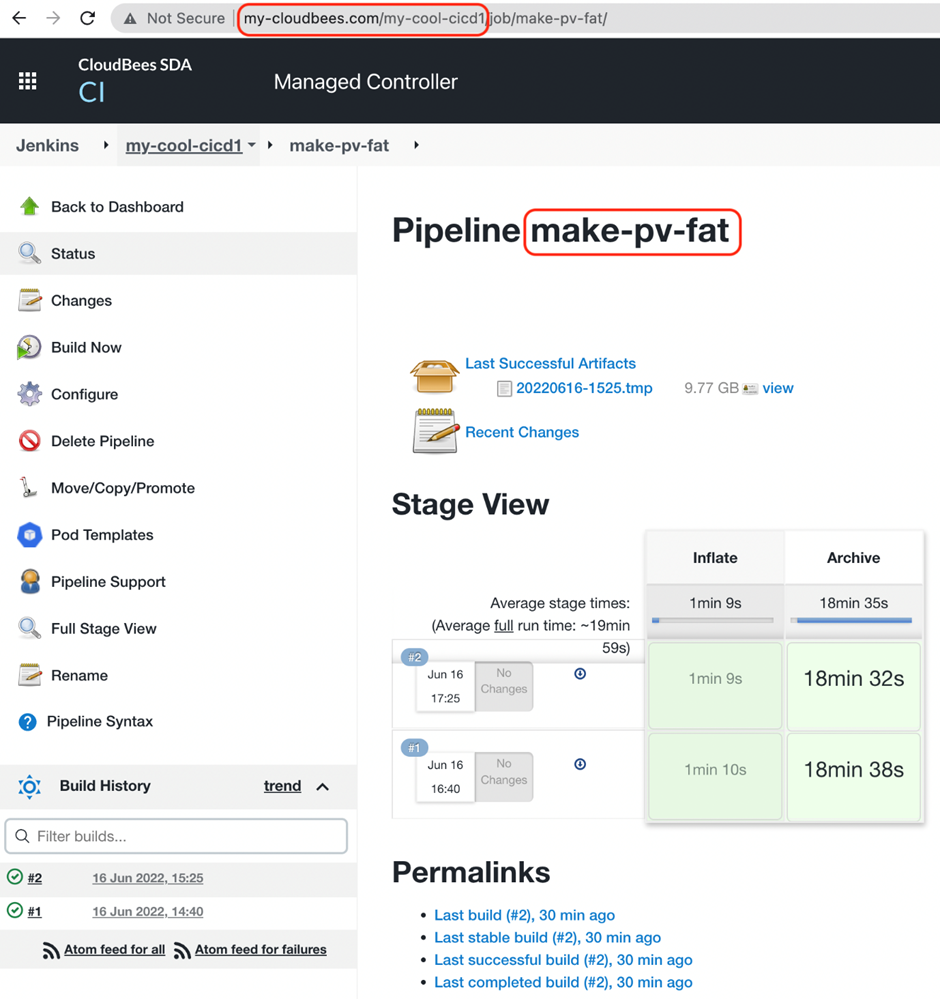
Task: Expand the make-pv-fat breadcrumb arrow
Action: click(x=416, y=145)
